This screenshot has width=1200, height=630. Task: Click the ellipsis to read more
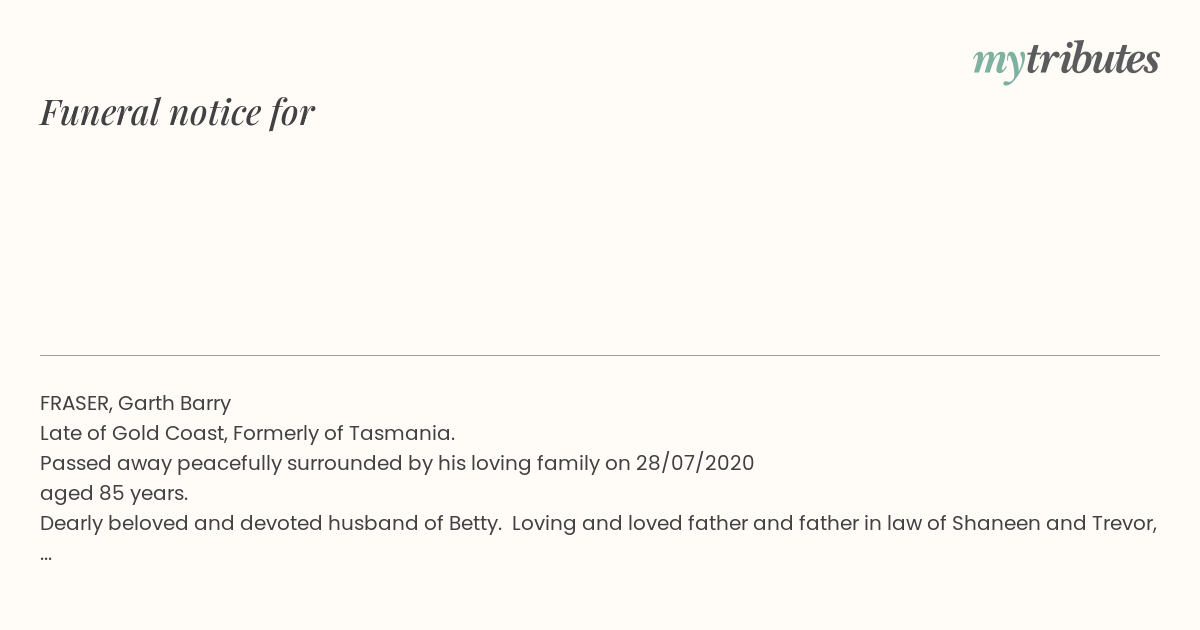[x=46, y=556]
